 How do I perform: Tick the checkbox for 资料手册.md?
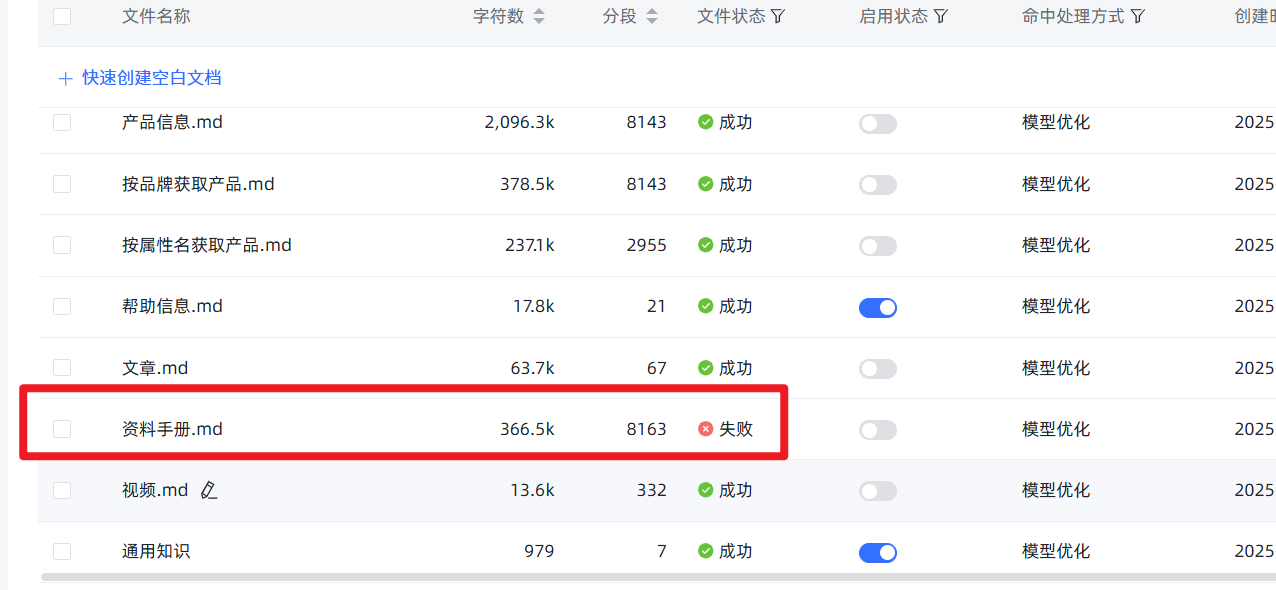62,429
